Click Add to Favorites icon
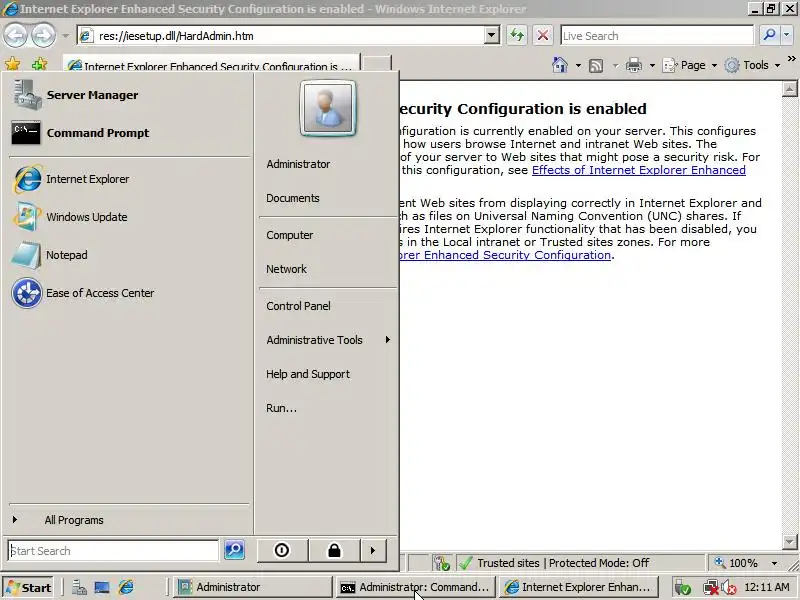The height and width of the screenshot is (600, 800). (39, 64)
